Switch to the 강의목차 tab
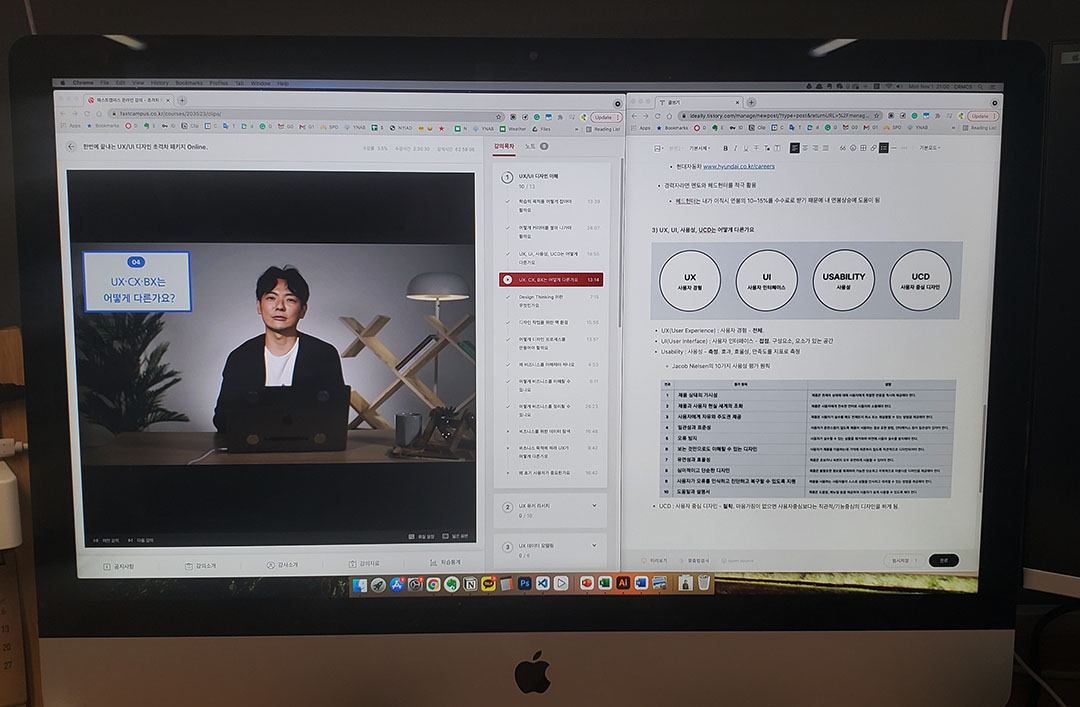 tap(503, 146)
